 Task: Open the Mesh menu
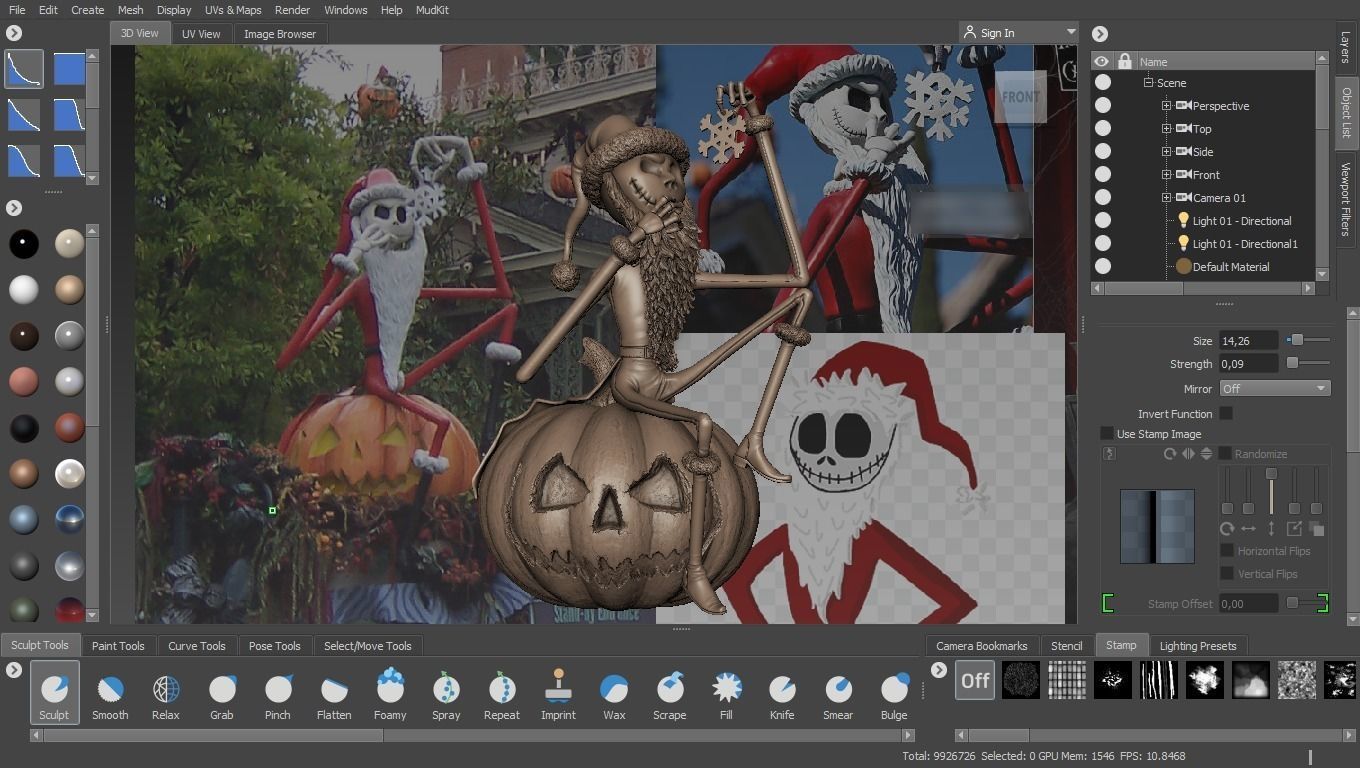(x=130, y=10)
